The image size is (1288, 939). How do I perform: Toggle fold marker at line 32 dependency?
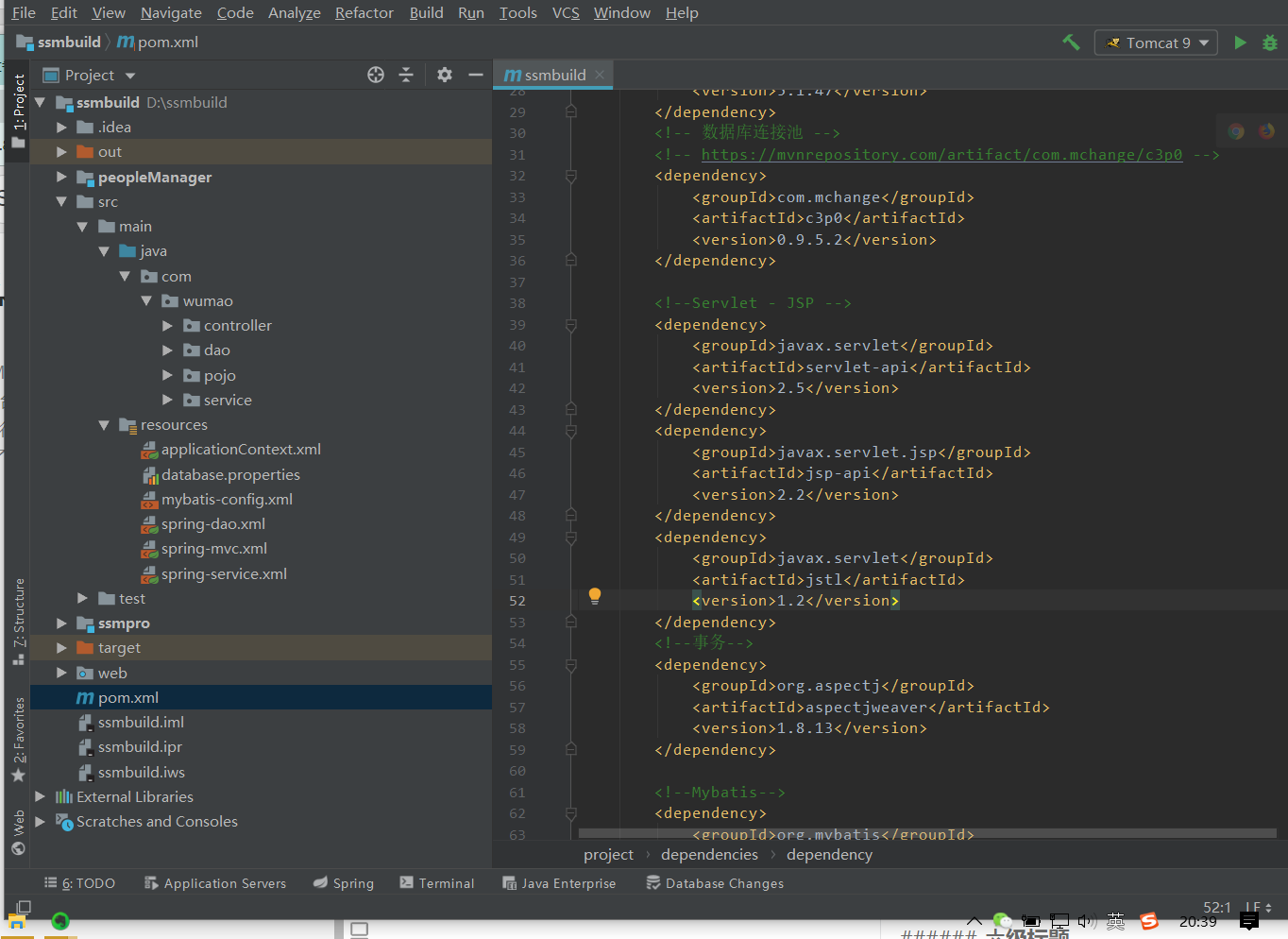point(570,176)
